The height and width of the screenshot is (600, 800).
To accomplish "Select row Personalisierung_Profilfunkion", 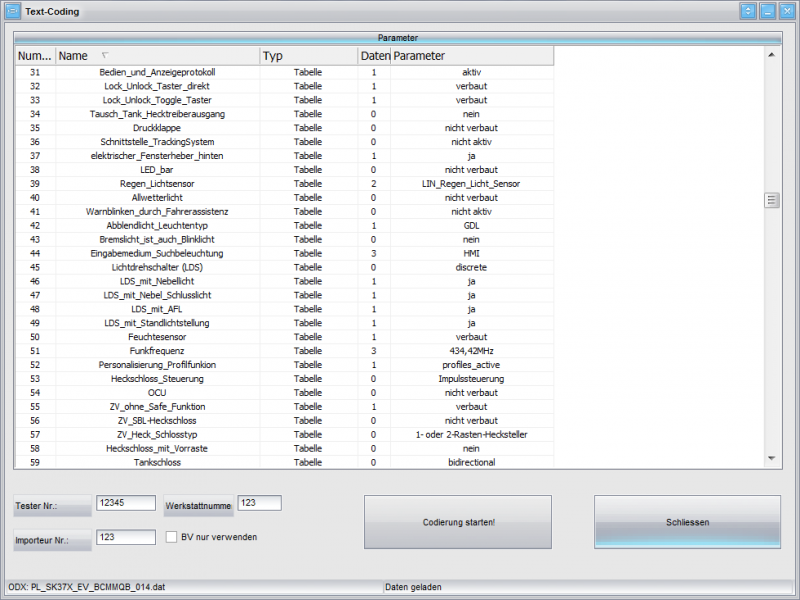I will 285,365.
